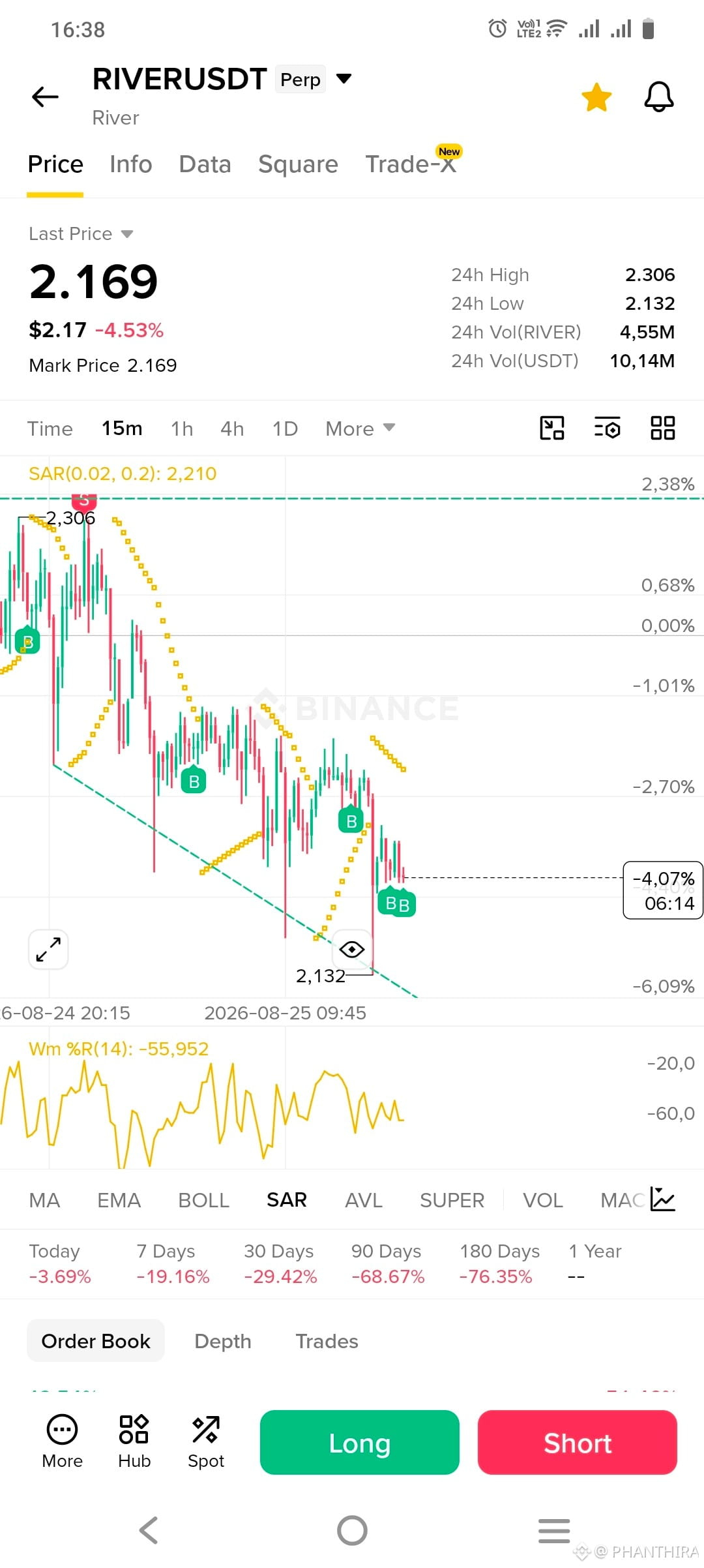Expand the chart to fullscreen
The height and width of the screenshot is (1568, 704).
[x=49, y=949]
